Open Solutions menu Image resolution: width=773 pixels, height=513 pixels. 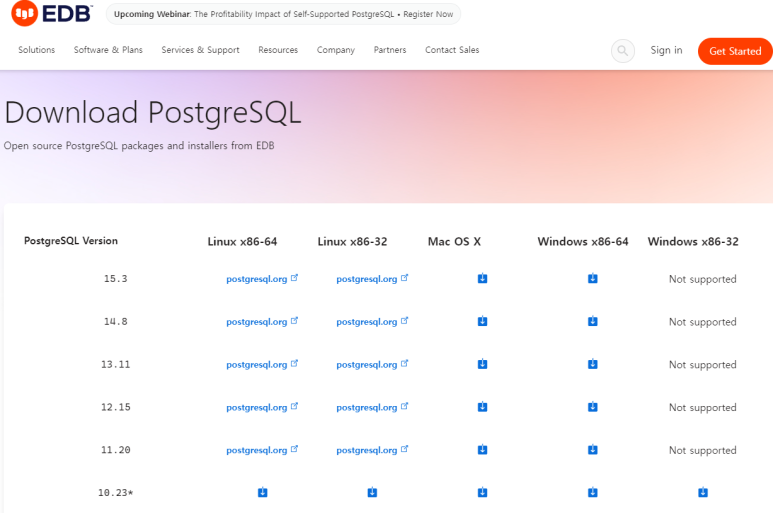36,50
